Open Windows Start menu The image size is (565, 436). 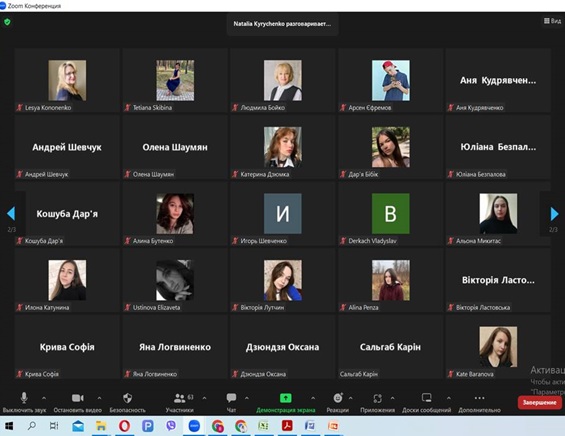tap(9, 426)
